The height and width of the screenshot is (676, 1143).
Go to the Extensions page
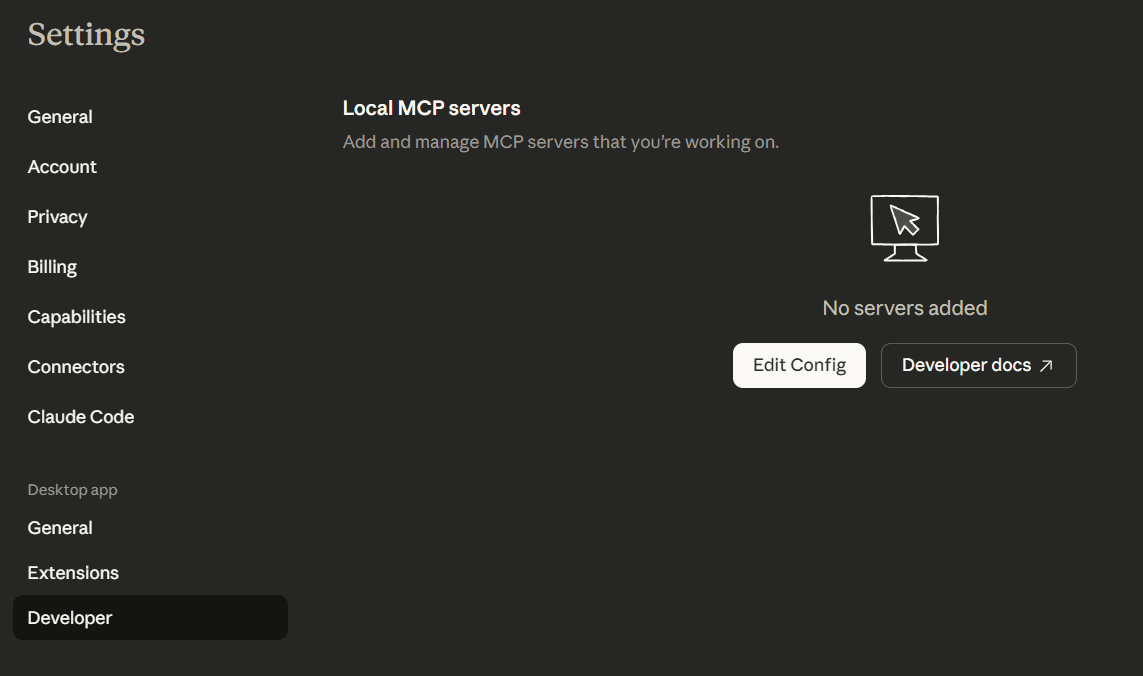pyautogui.click(x=73, y=573)
